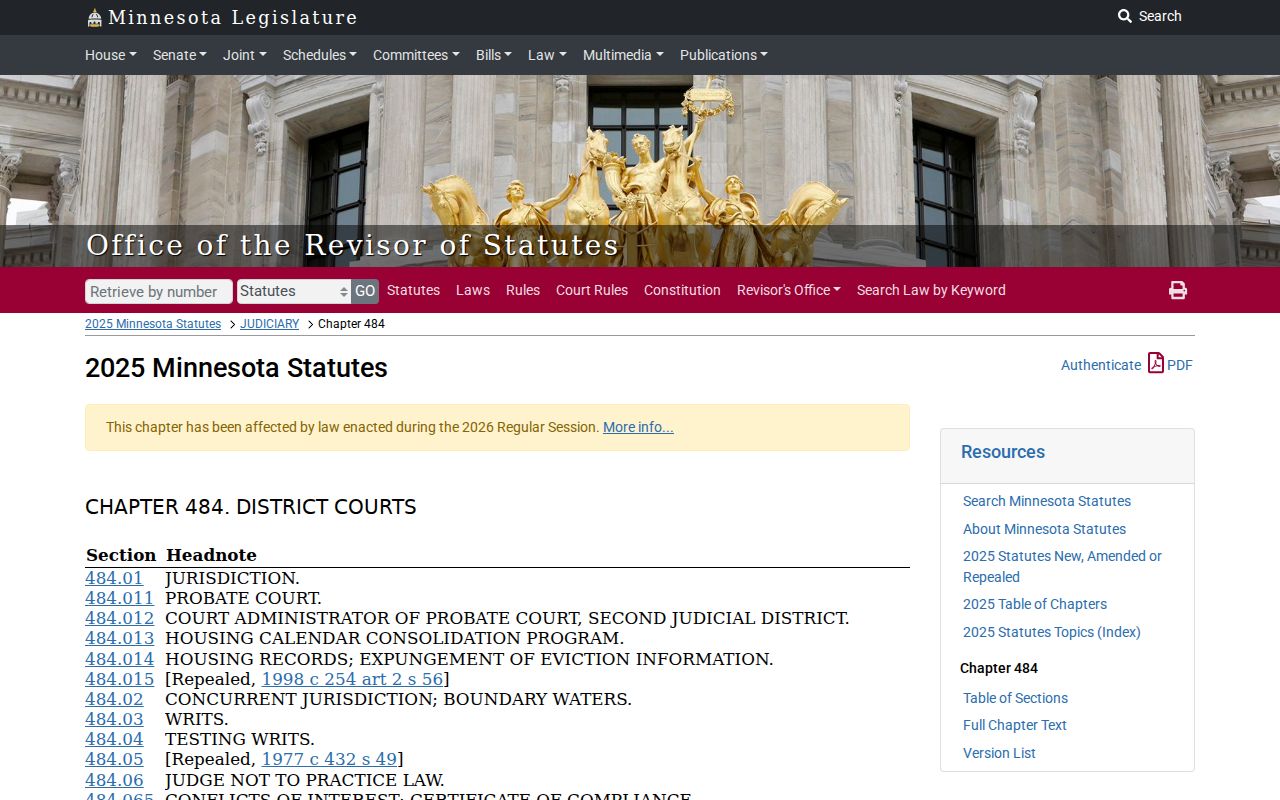The width and height of the screenshot is (1280, 800).
Task: Open the More info link
Action: pyautogui.click(x=638, y=427)
